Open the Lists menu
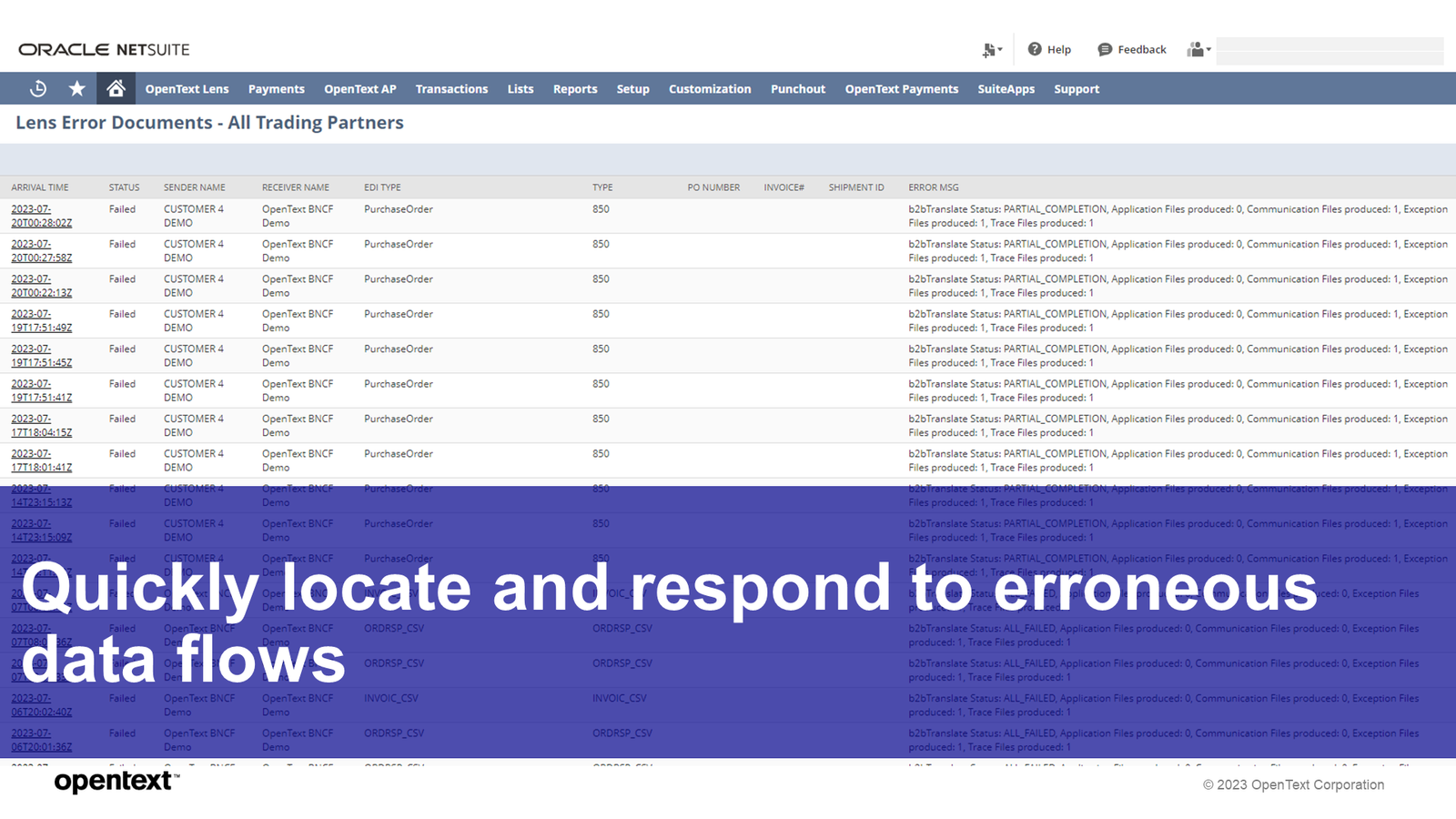 (x=521, y=89)
